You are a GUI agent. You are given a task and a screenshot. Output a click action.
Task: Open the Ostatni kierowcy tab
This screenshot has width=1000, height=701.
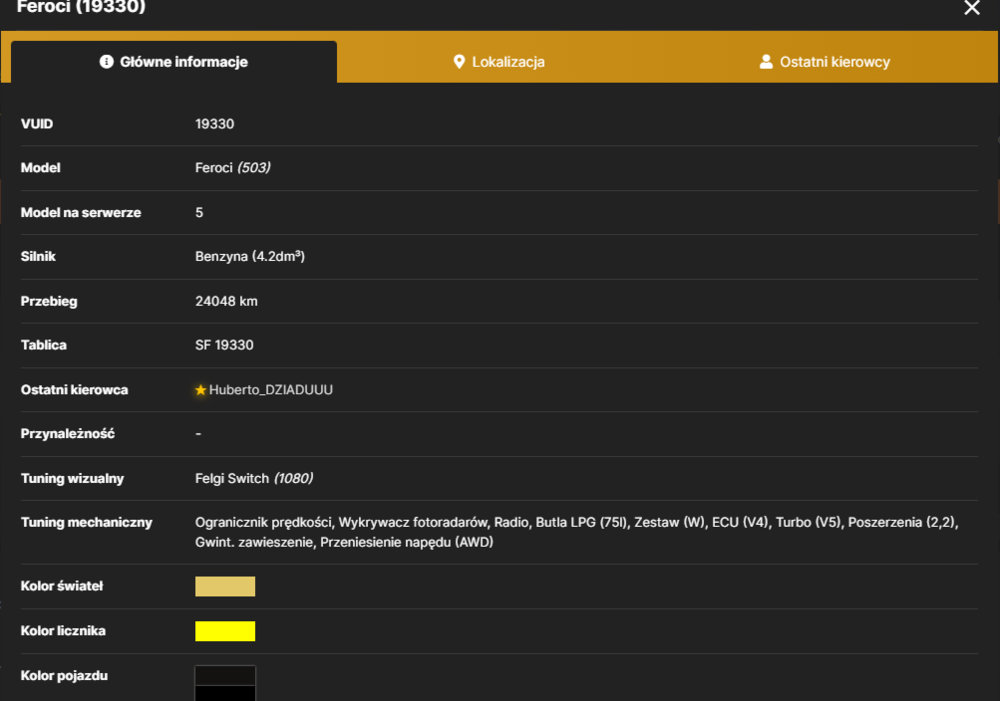[825, 62]
